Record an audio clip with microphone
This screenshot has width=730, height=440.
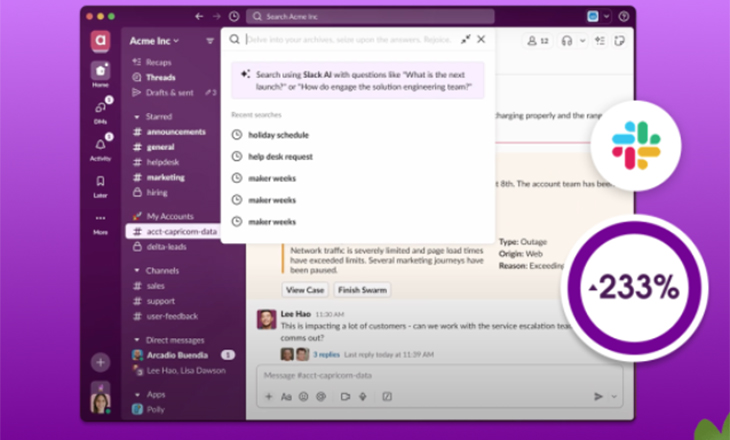[x=363, y=397]
